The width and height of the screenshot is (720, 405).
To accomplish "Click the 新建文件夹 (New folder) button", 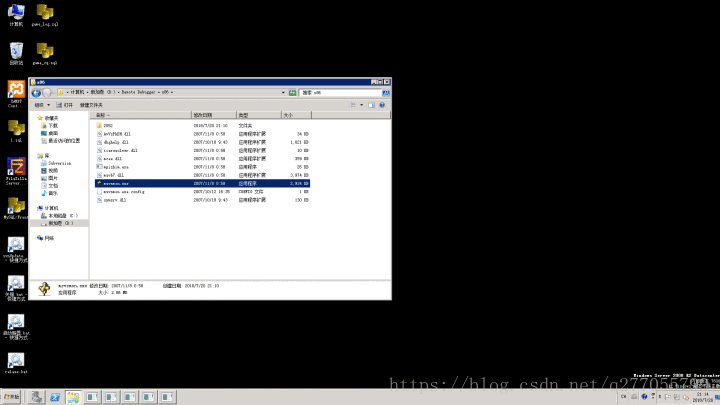I will pos(91,105).
